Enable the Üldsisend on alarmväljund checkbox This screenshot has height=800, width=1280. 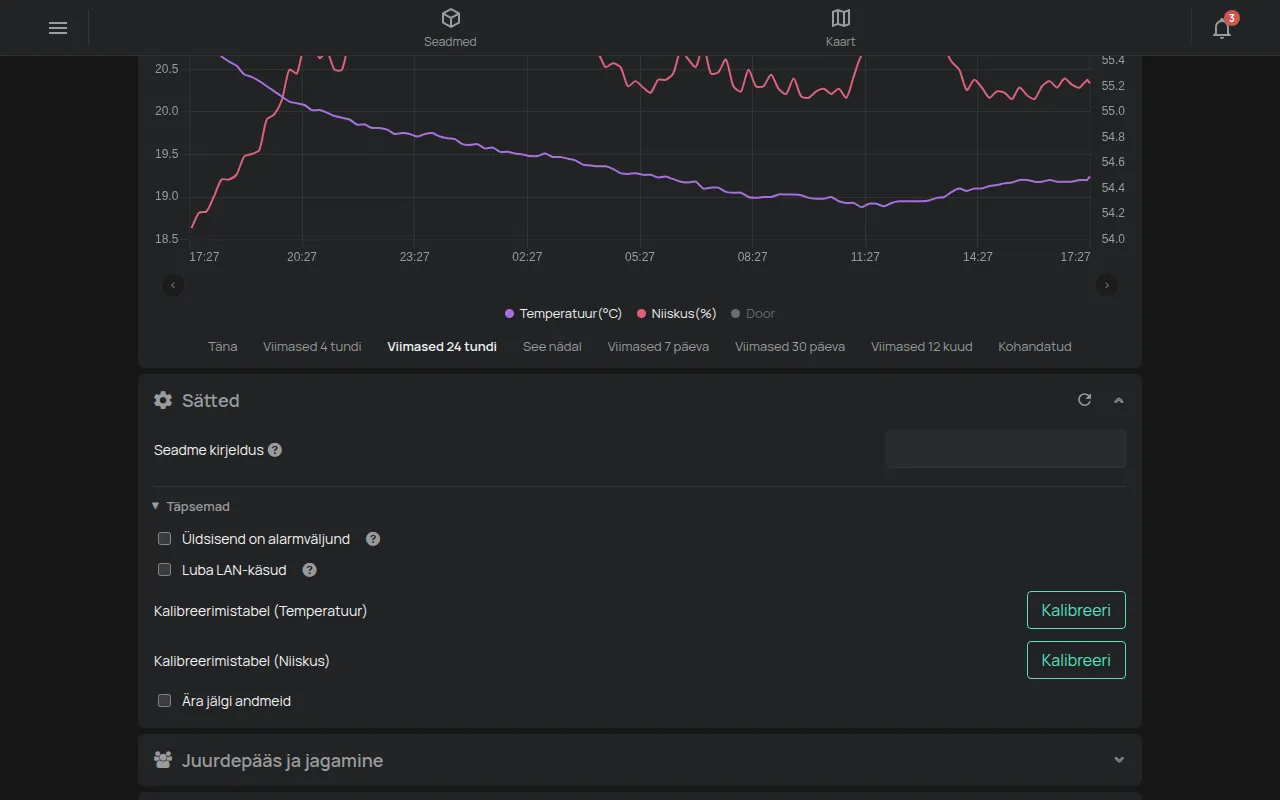(165, 539)
